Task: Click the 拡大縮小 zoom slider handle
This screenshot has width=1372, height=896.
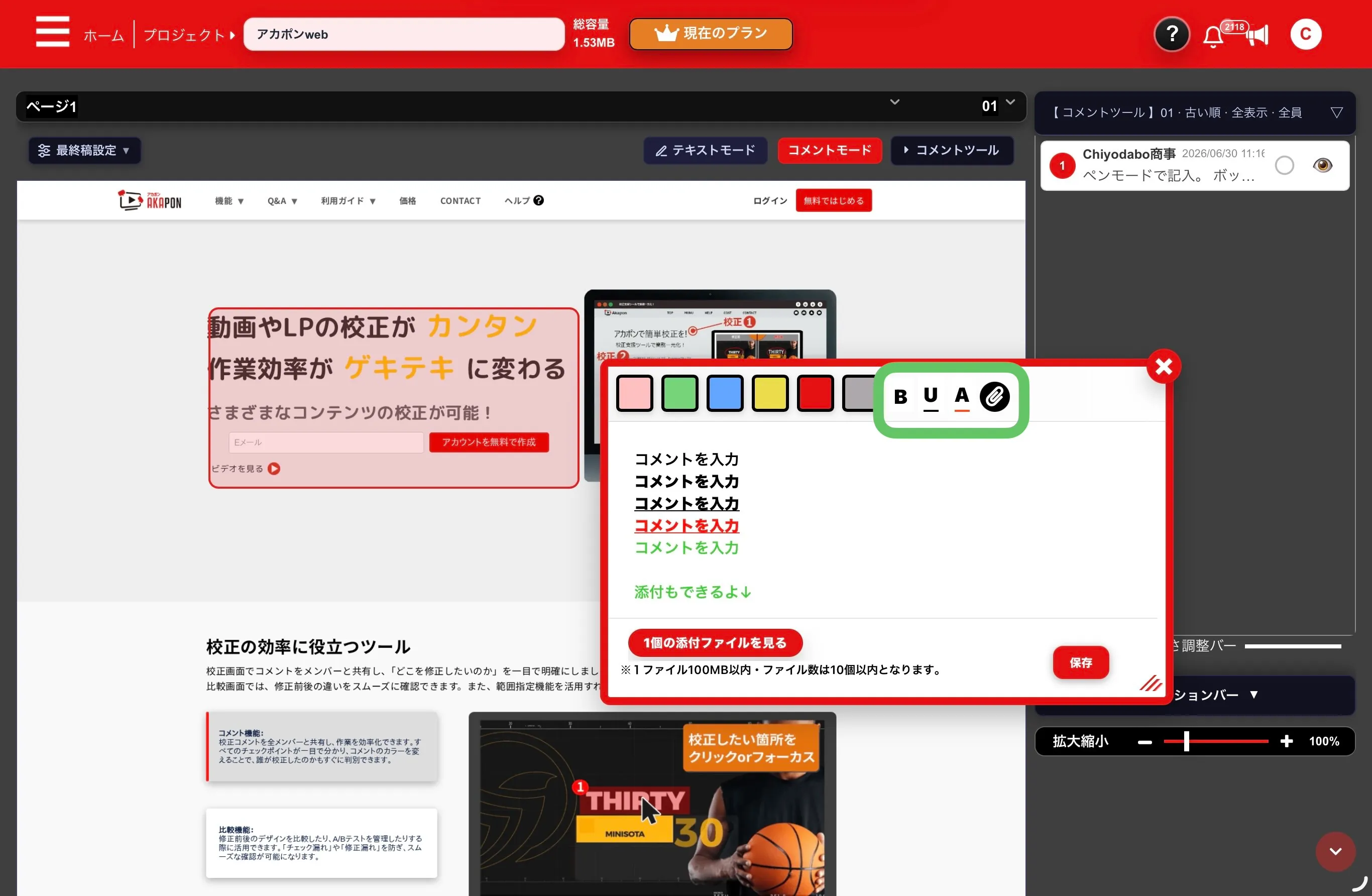Action: click(1186, 741)
